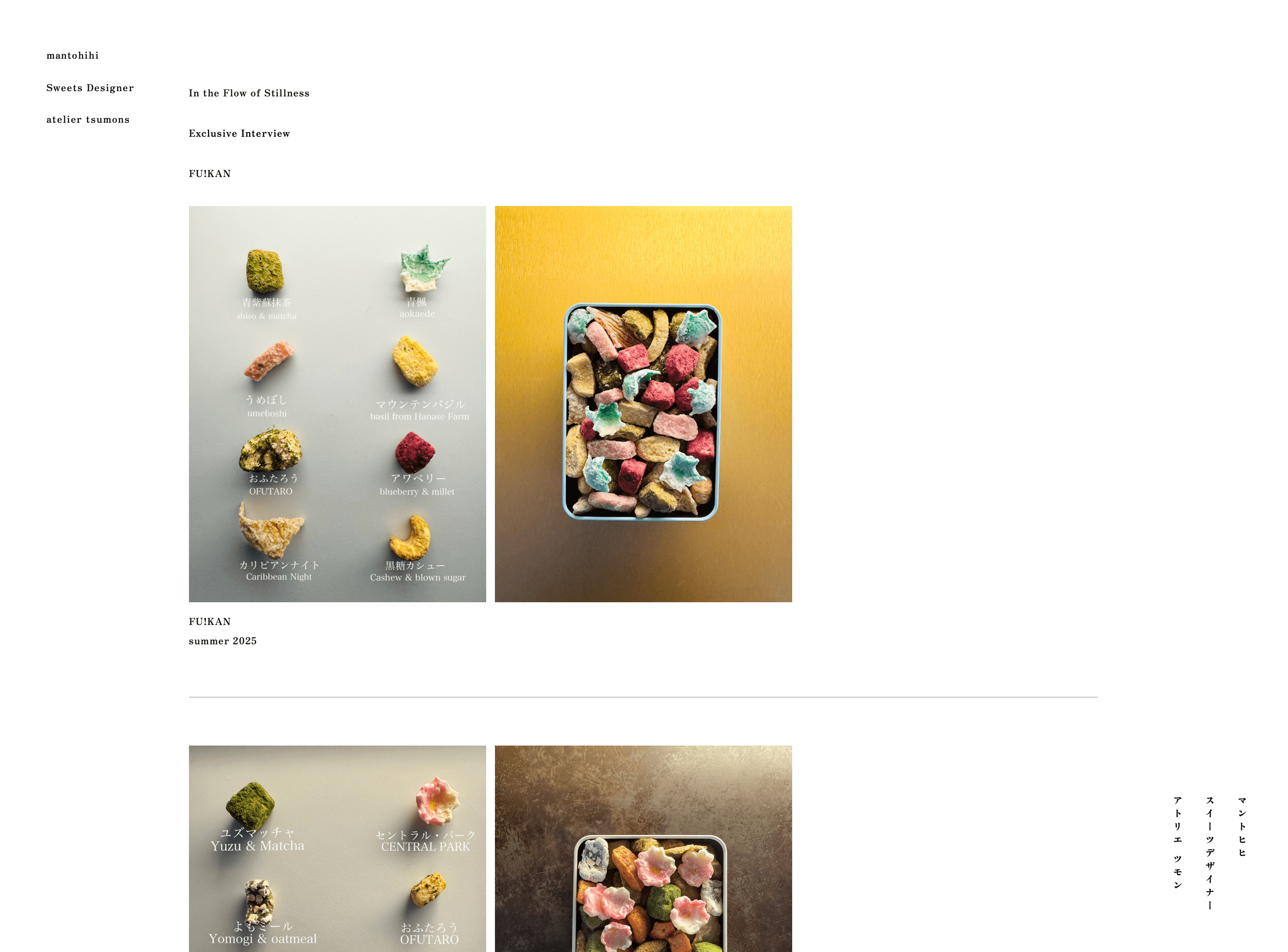Open In the Flow of Stillness link
Viewport: 1288px width, 952px height.
click(249, 93)
